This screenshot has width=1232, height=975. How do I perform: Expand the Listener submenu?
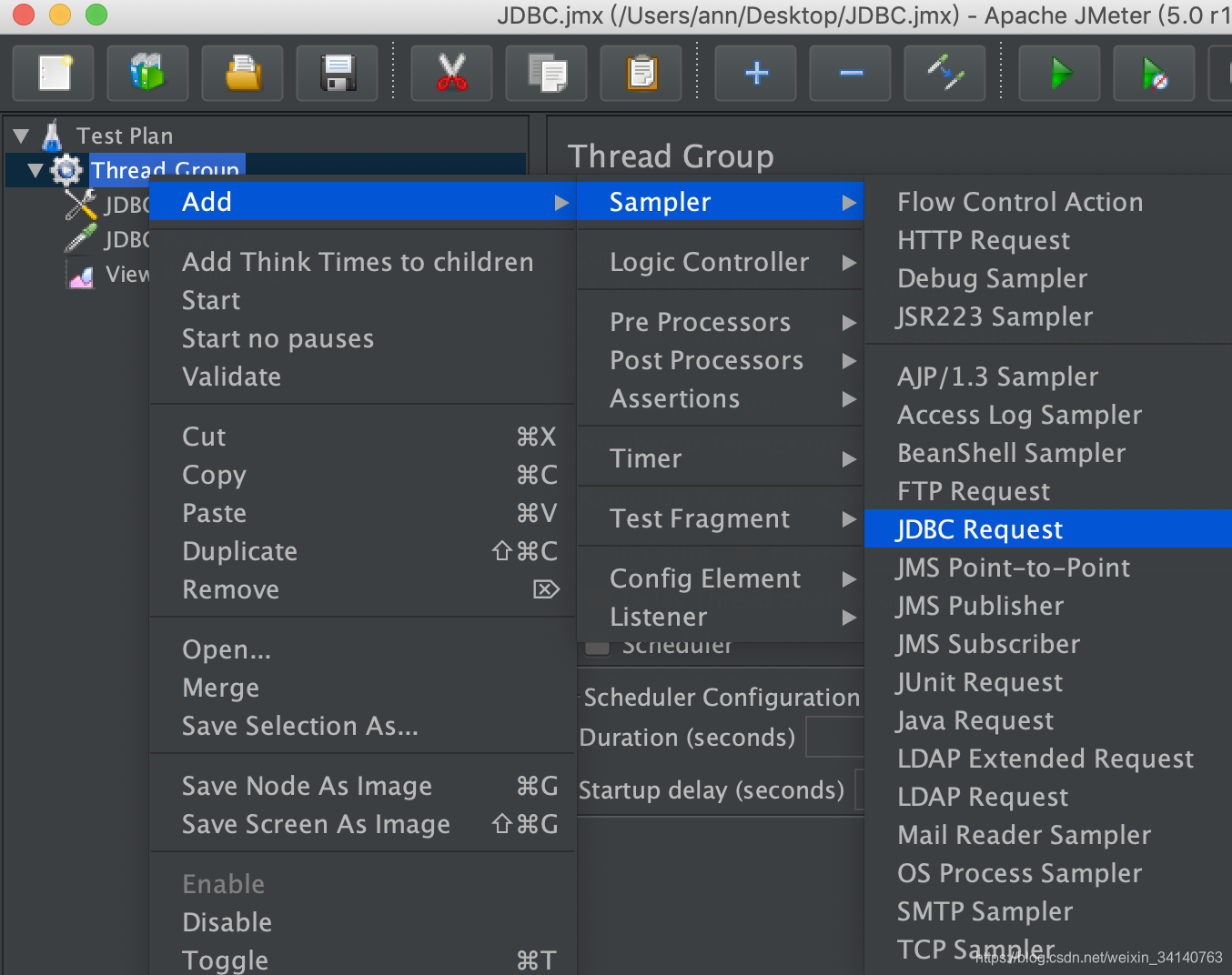click(720, 617)
